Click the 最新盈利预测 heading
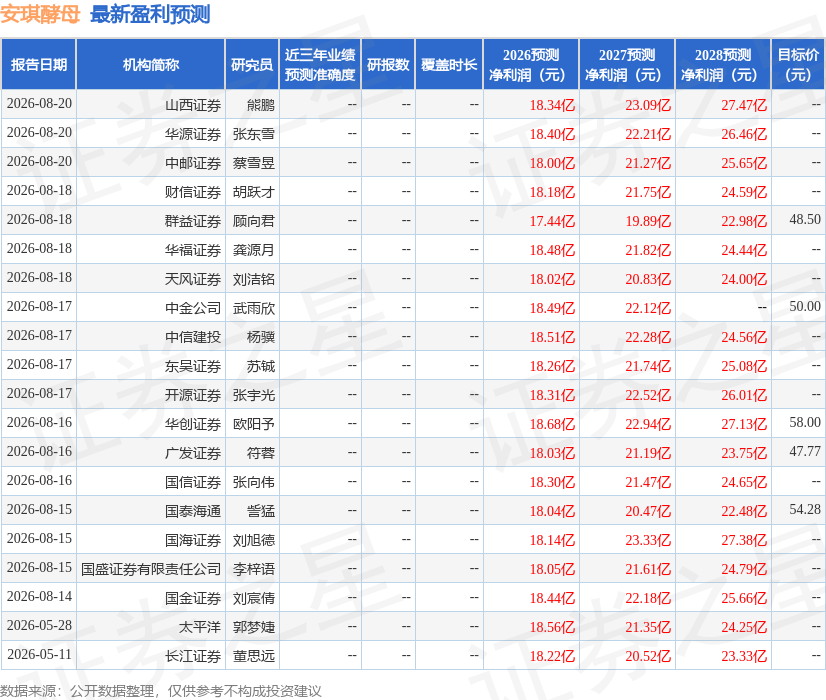Image resolution: width=826 pixels, height=700 pixels. 150,14
